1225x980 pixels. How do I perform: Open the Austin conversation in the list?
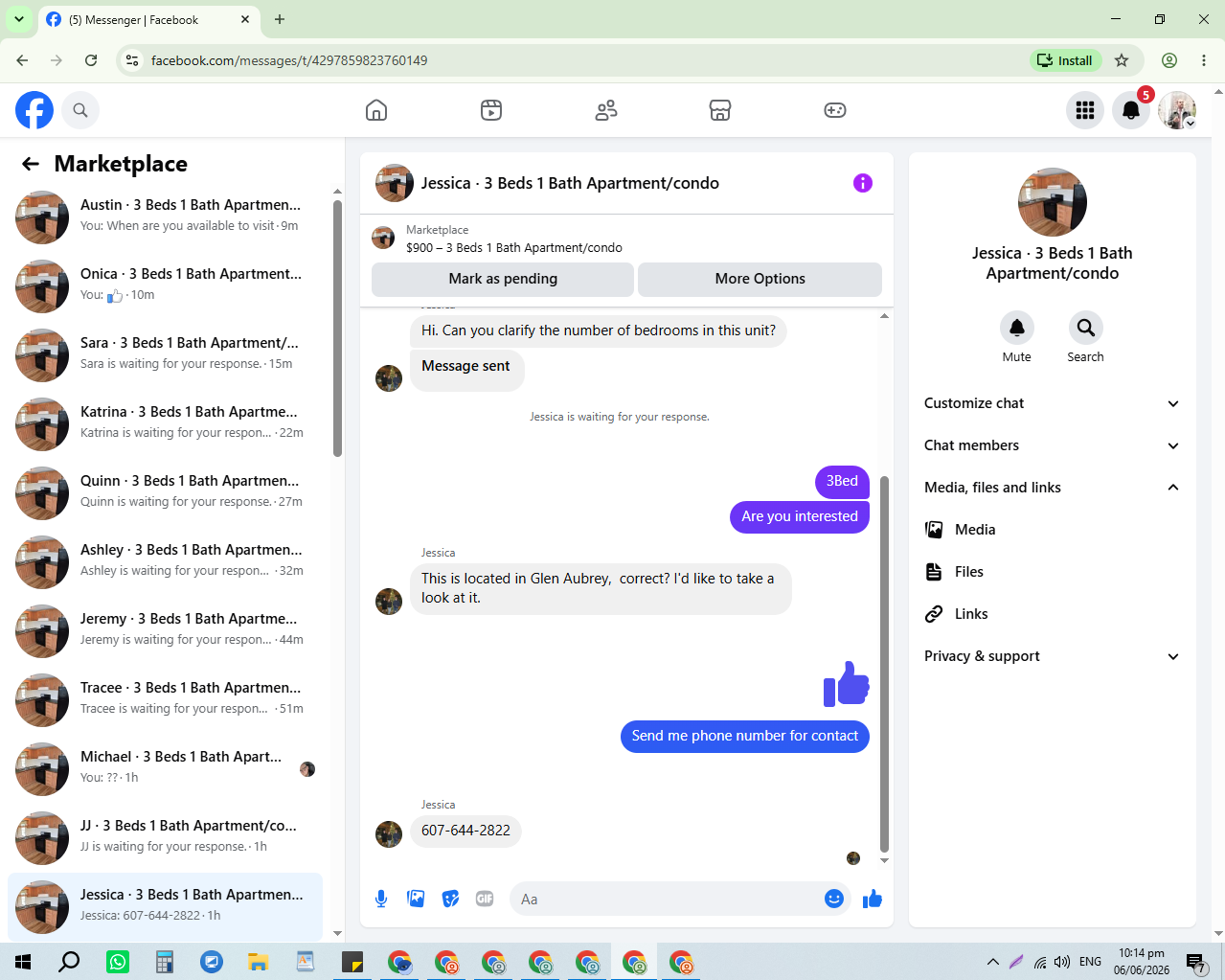[165, 217]
